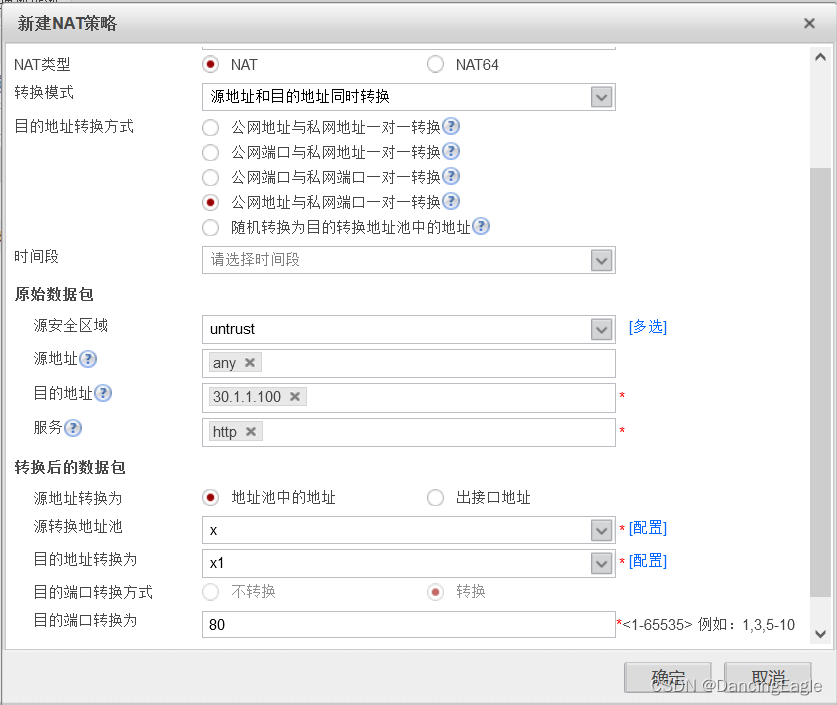Open help for 公网地址与私网地址一对一转换
Screen dimensions: 837x705
(x=451, y=126)
